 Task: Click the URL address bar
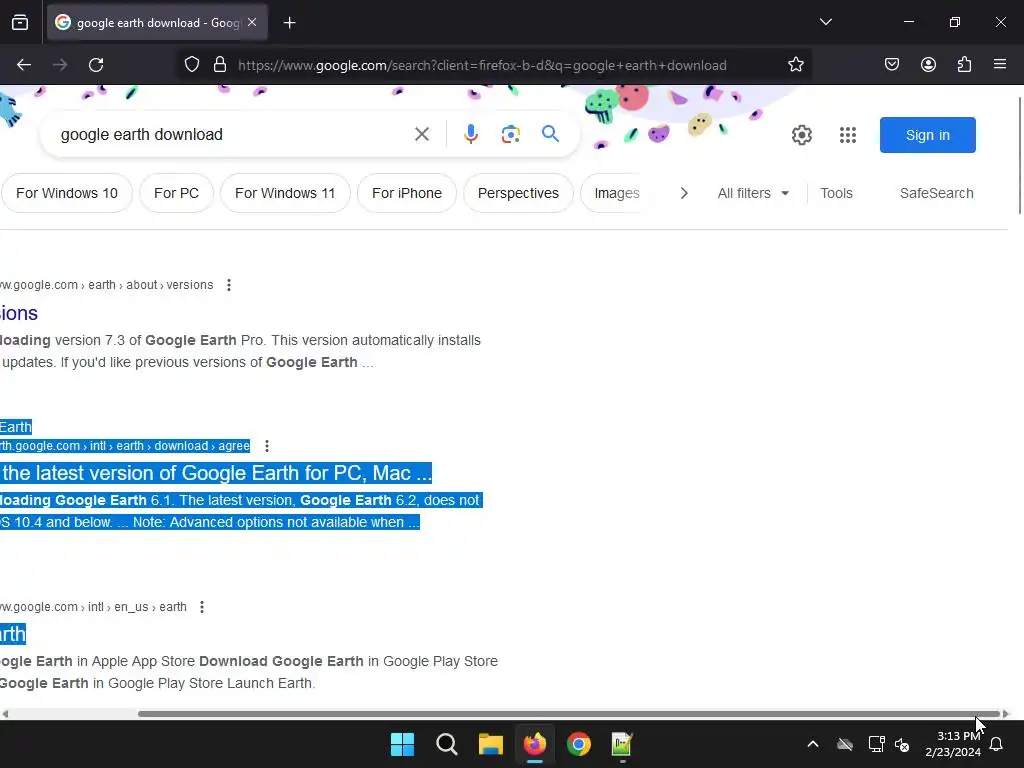pos(482,65)
